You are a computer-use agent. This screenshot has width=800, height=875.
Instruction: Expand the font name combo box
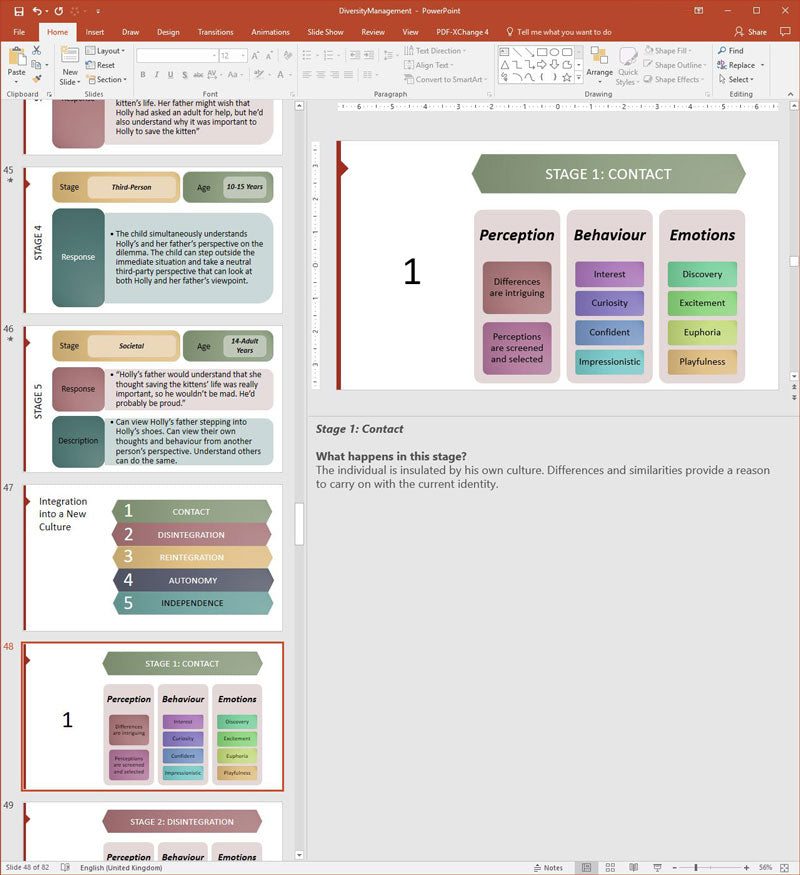[x=214, y=56]
